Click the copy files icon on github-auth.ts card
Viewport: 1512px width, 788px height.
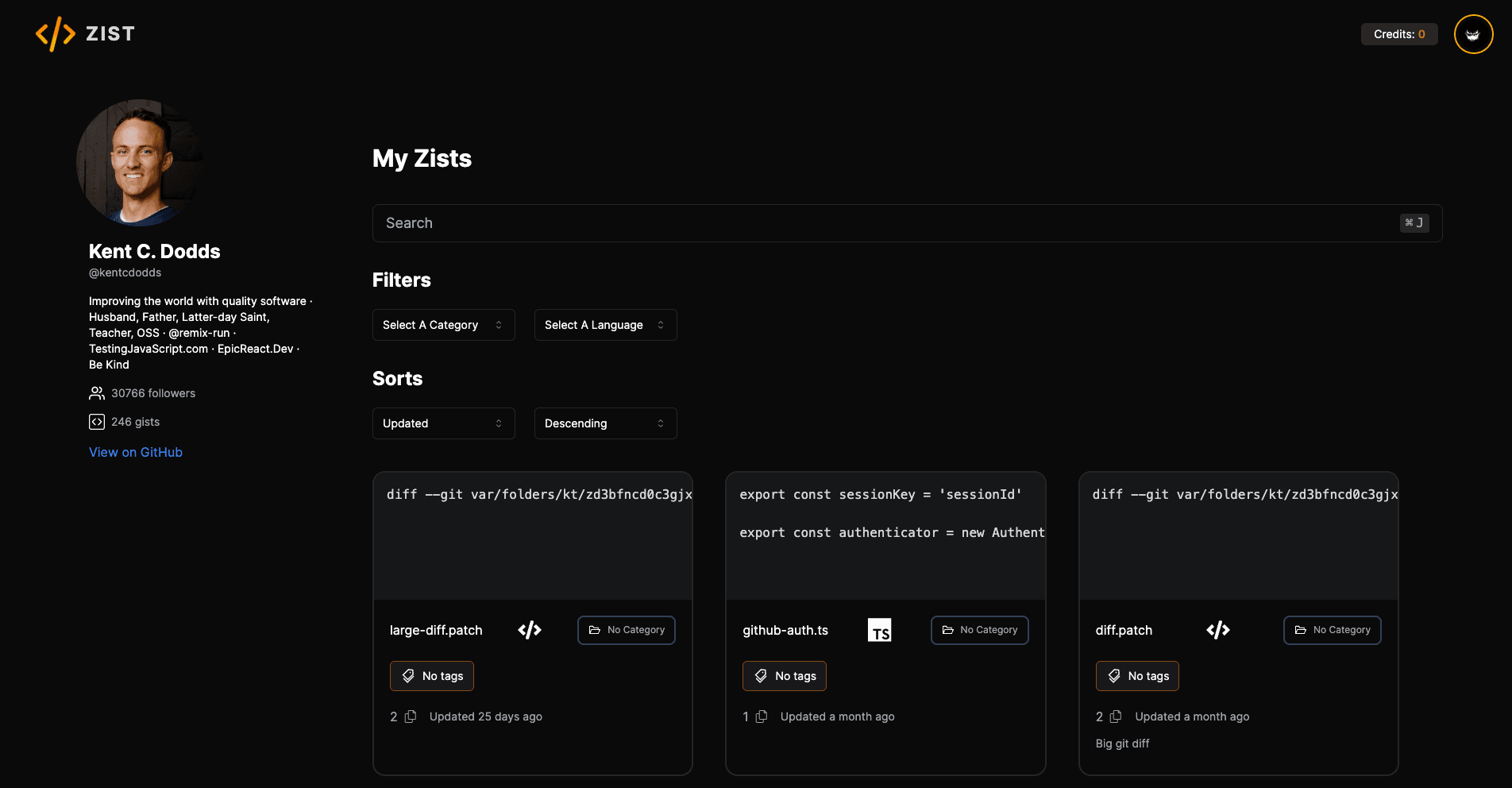[762, 717]
